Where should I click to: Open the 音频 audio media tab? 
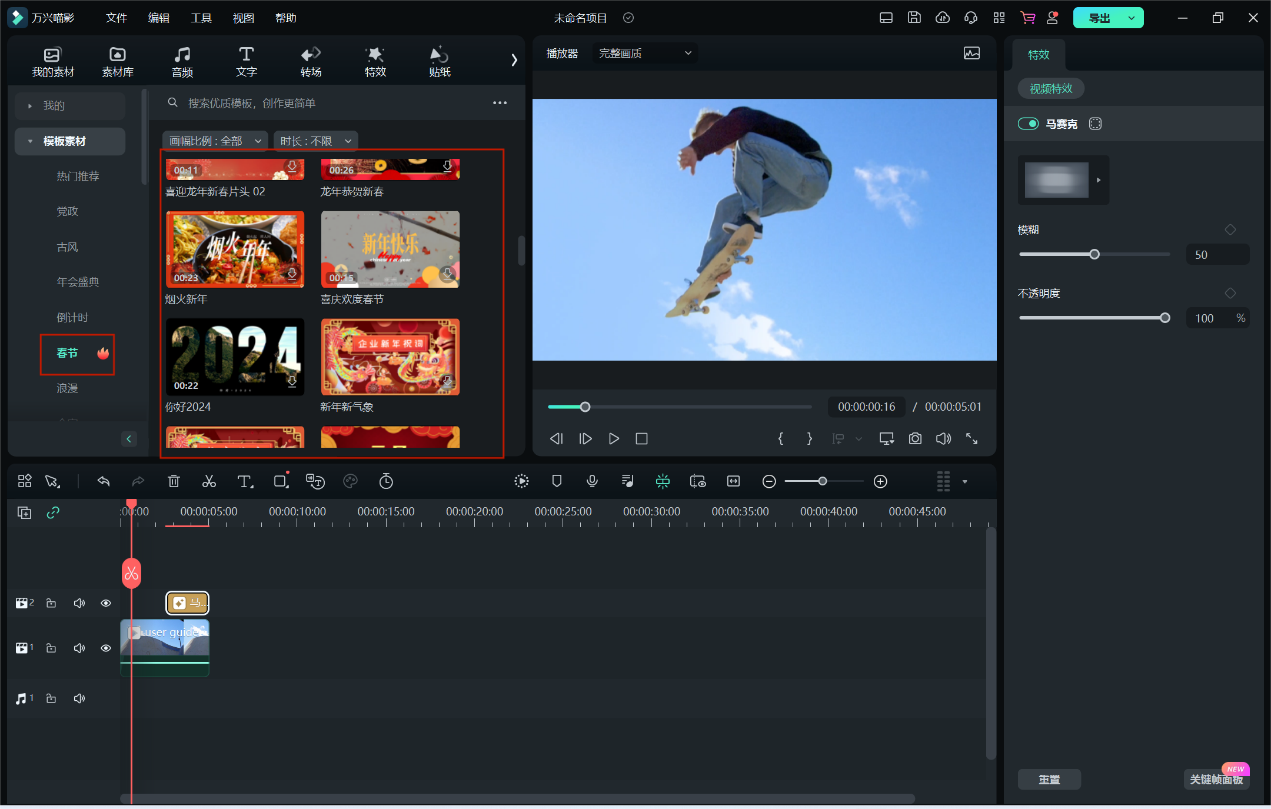[x=182, y=61]
